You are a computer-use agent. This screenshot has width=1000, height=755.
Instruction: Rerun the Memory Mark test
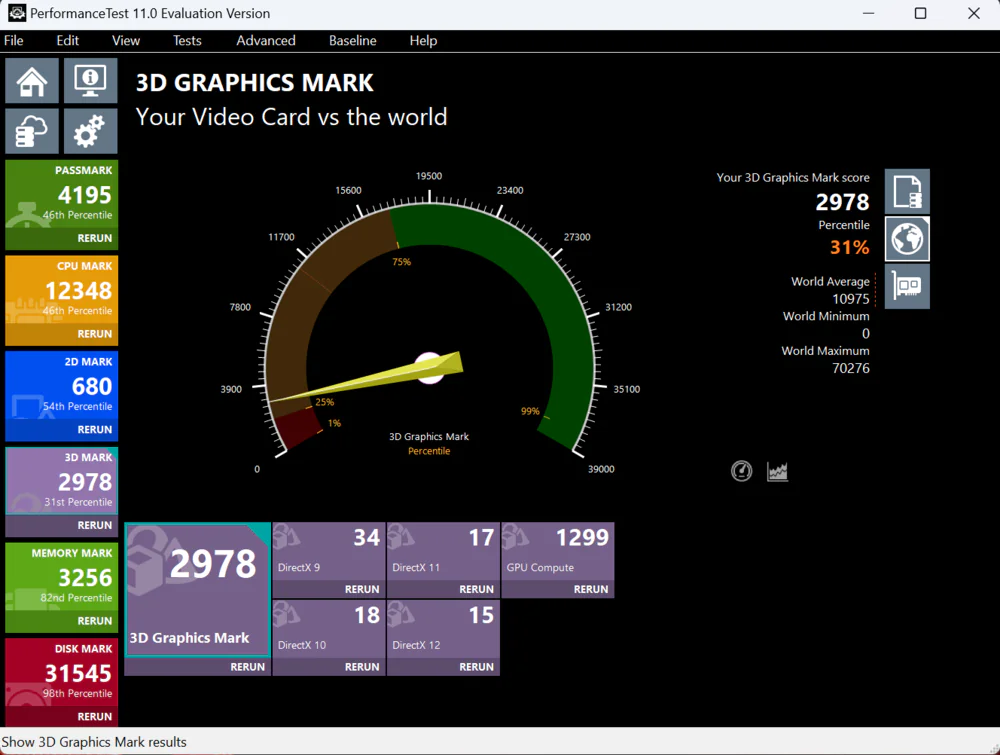click(x=94, y=621)
